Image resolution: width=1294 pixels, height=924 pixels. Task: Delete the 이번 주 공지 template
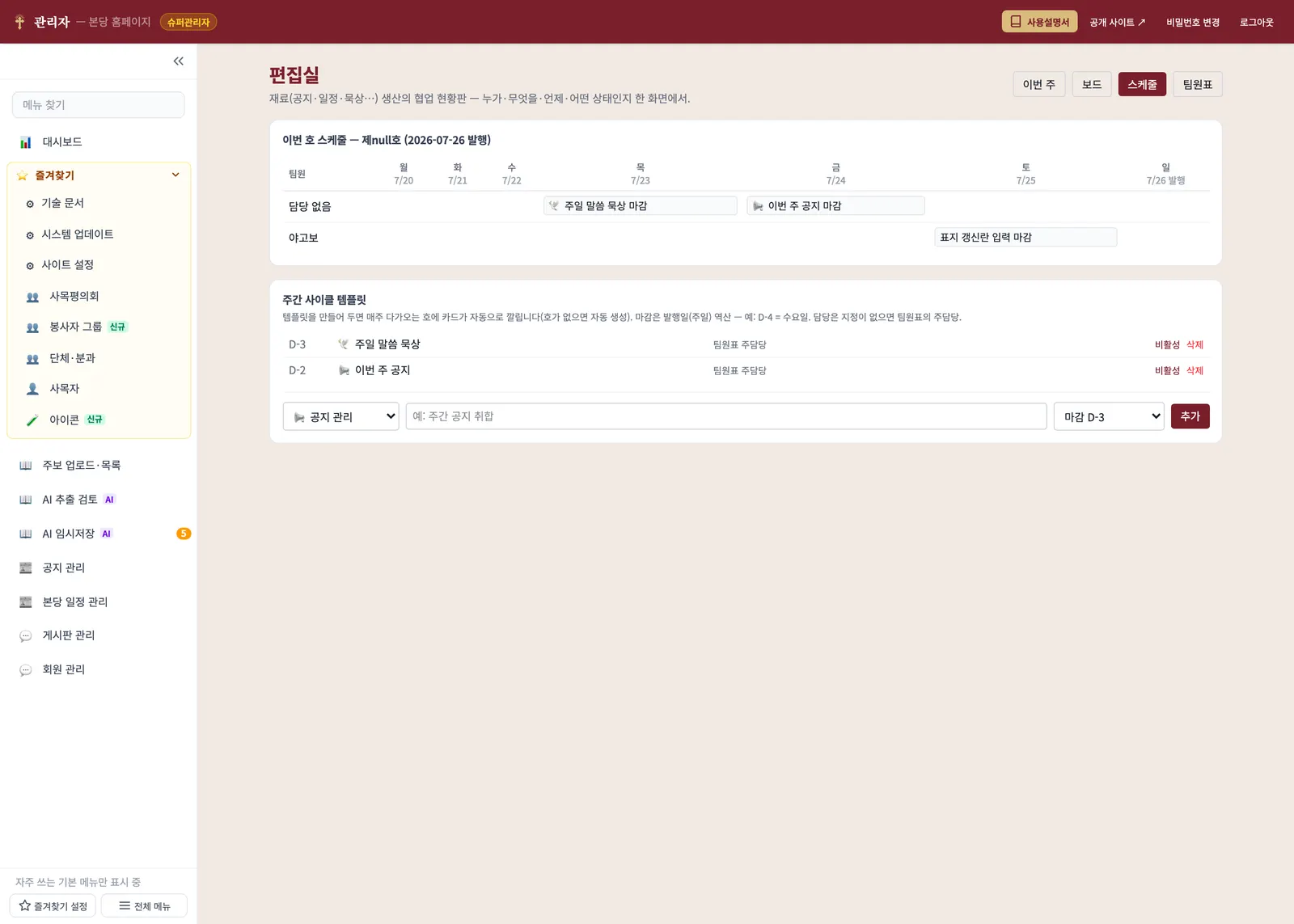tap(1195, 371)
